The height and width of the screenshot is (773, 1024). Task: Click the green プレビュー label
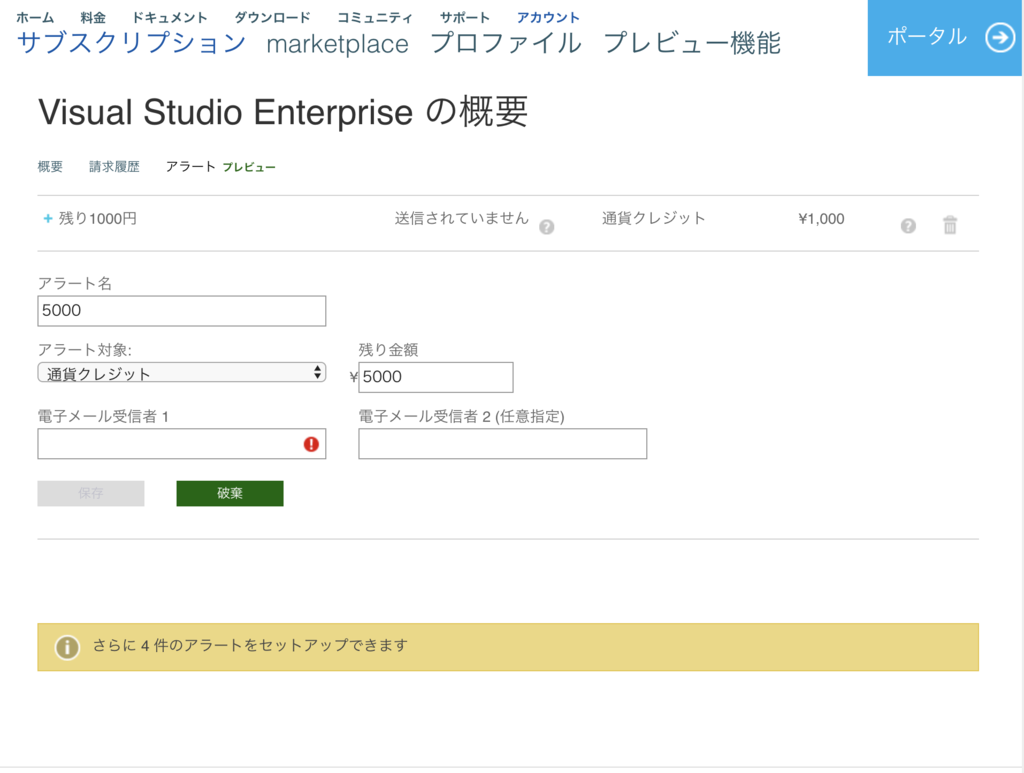click(x=249, y=168)
